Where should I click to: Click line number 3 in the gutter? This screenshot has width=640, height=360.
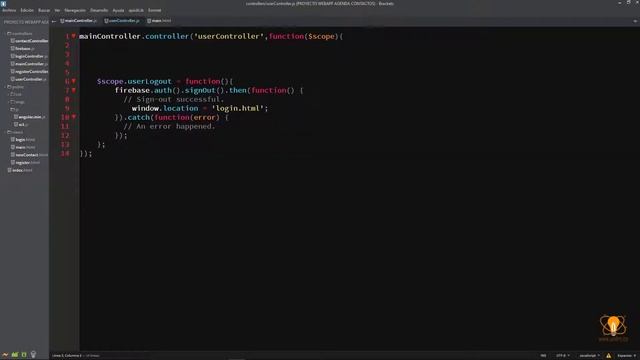pos(67,54)
